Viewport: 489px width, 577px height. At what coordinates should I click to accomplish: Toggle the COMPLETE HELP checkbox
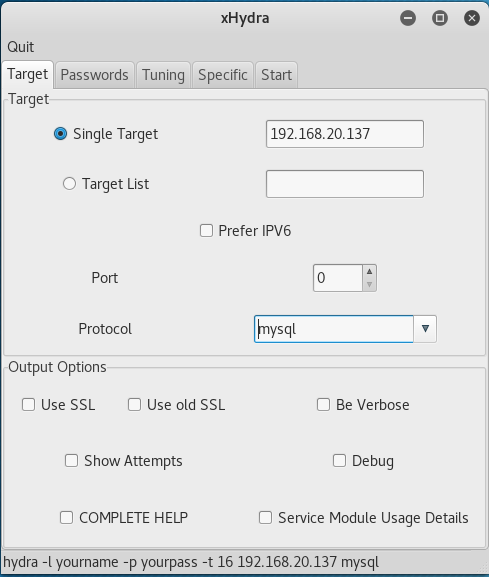[66, 517]
